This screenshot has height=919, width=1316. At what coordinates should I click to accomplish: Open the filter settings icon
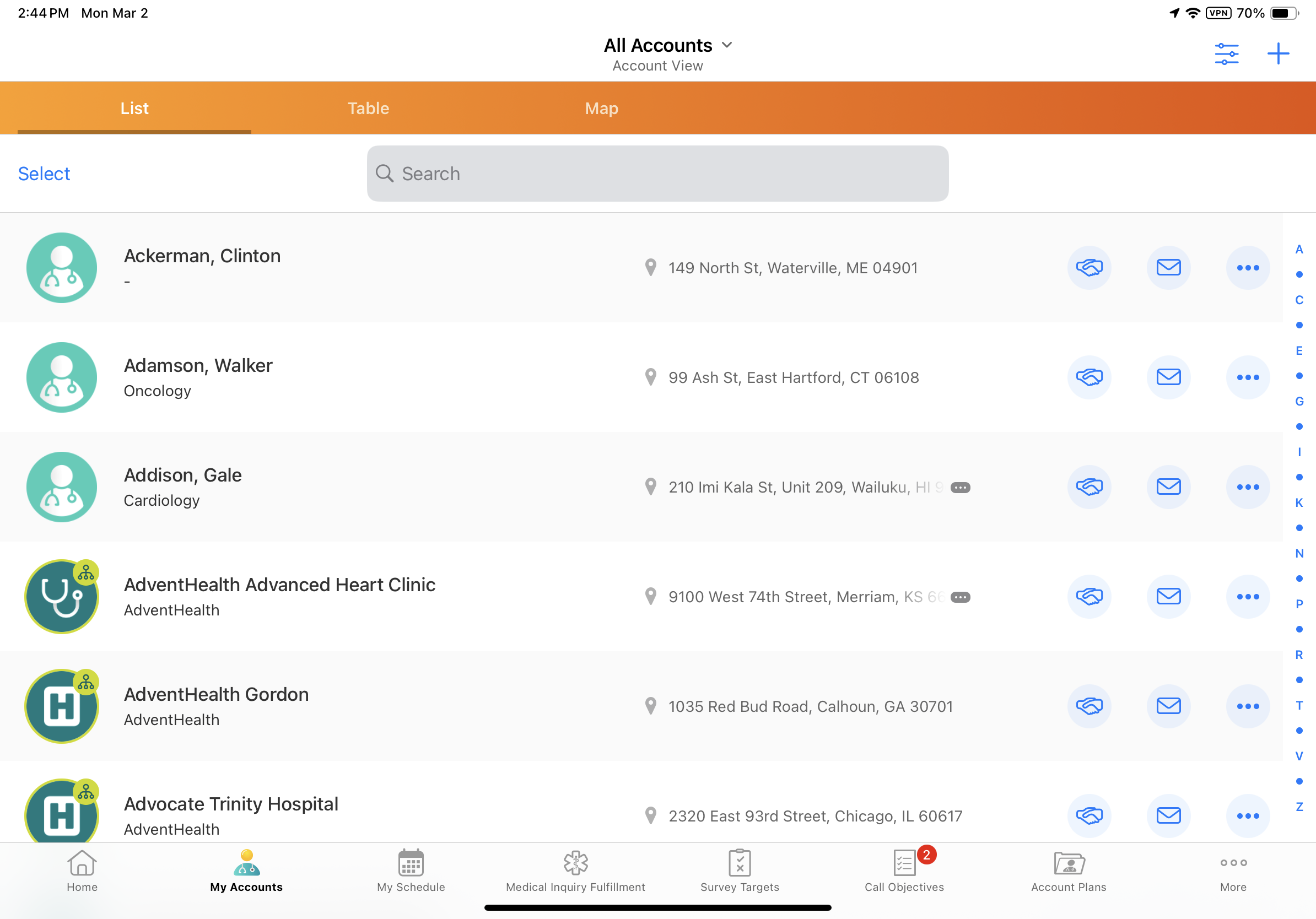pyautogui.click(x=1226, y=54)
